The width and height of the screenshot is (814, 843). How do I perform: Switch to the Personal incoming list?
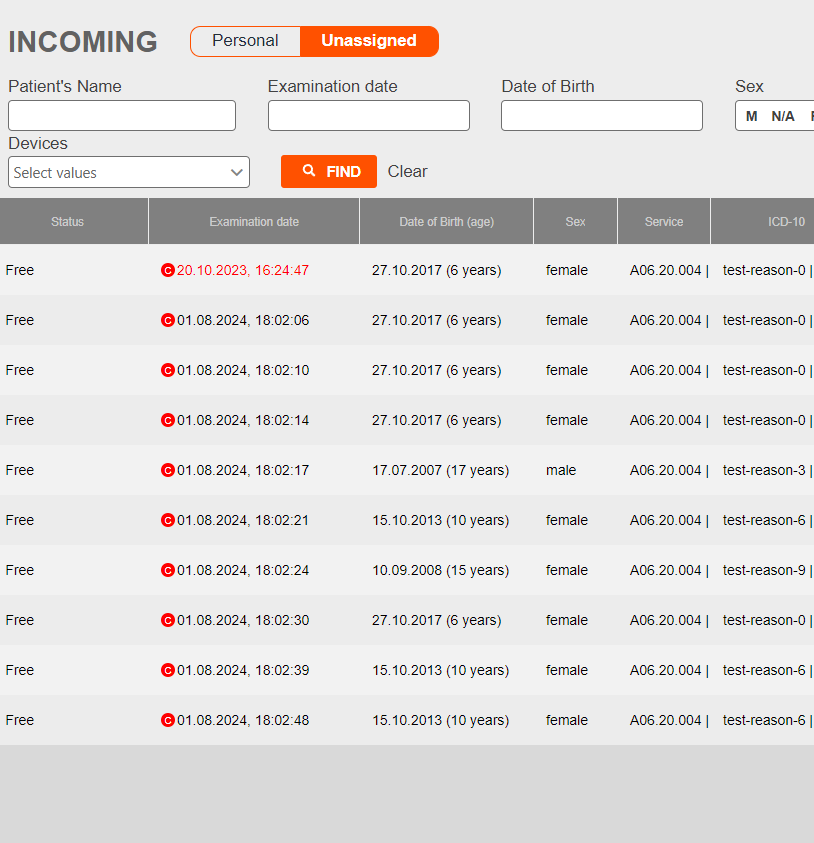click(x=245, y=41)
